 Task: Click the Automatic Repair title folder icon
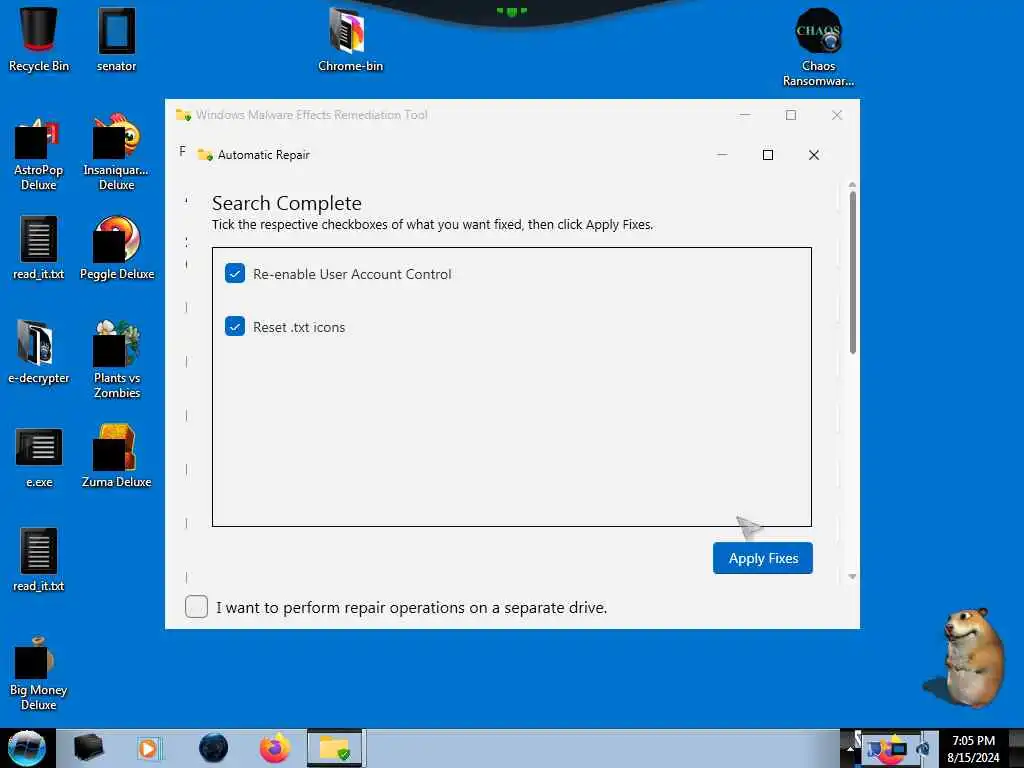coord(205,155)
